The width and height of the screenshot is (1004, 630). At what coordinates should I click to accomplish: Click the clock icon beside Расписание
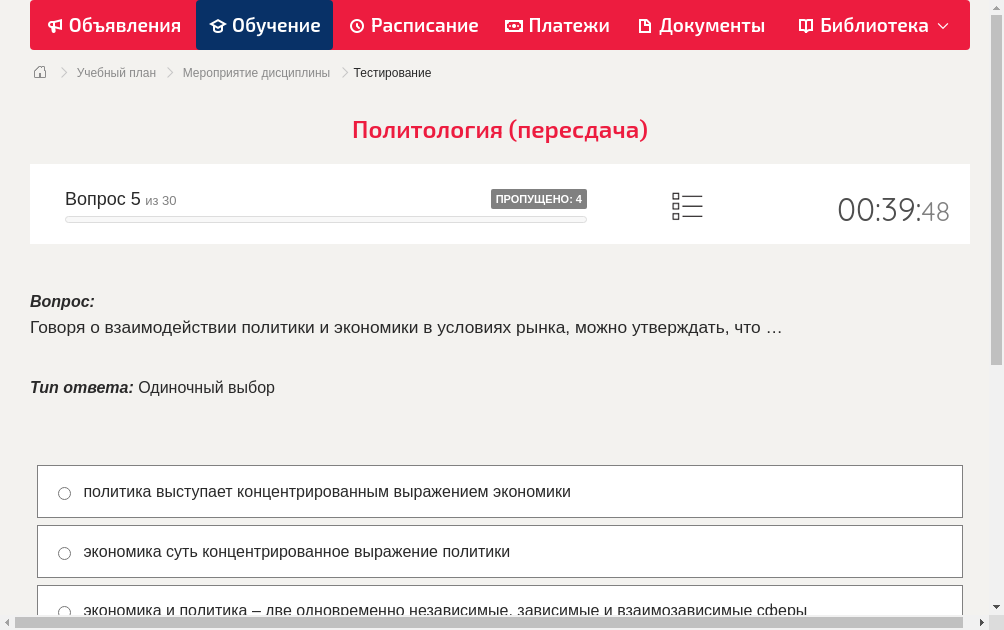click(355, 25)
